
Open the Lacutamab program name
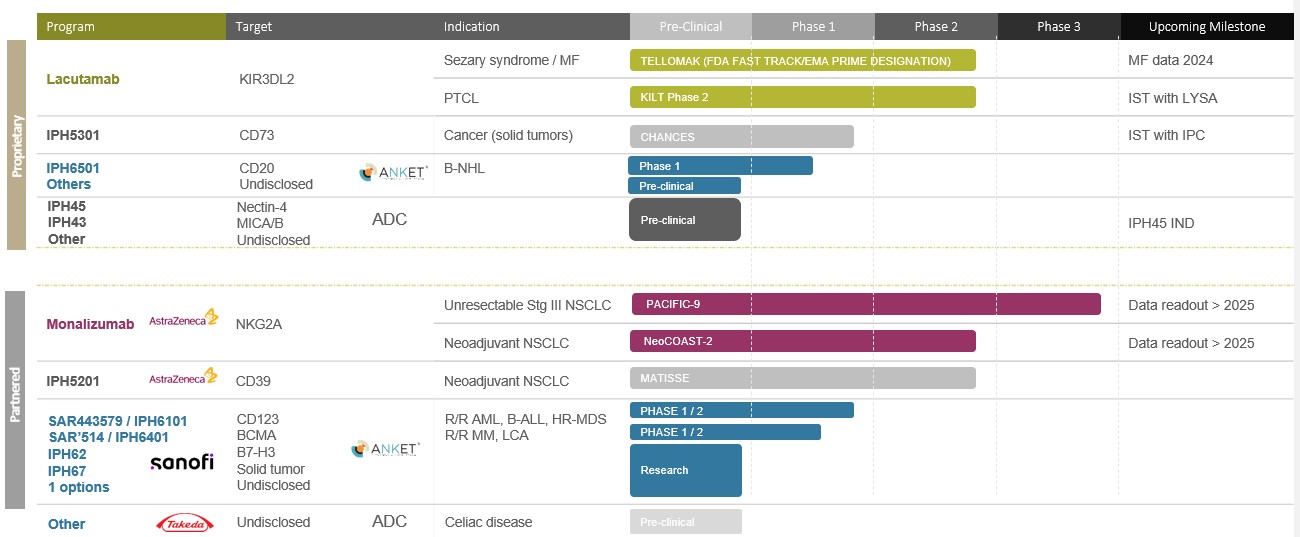(x=83, y=79)
